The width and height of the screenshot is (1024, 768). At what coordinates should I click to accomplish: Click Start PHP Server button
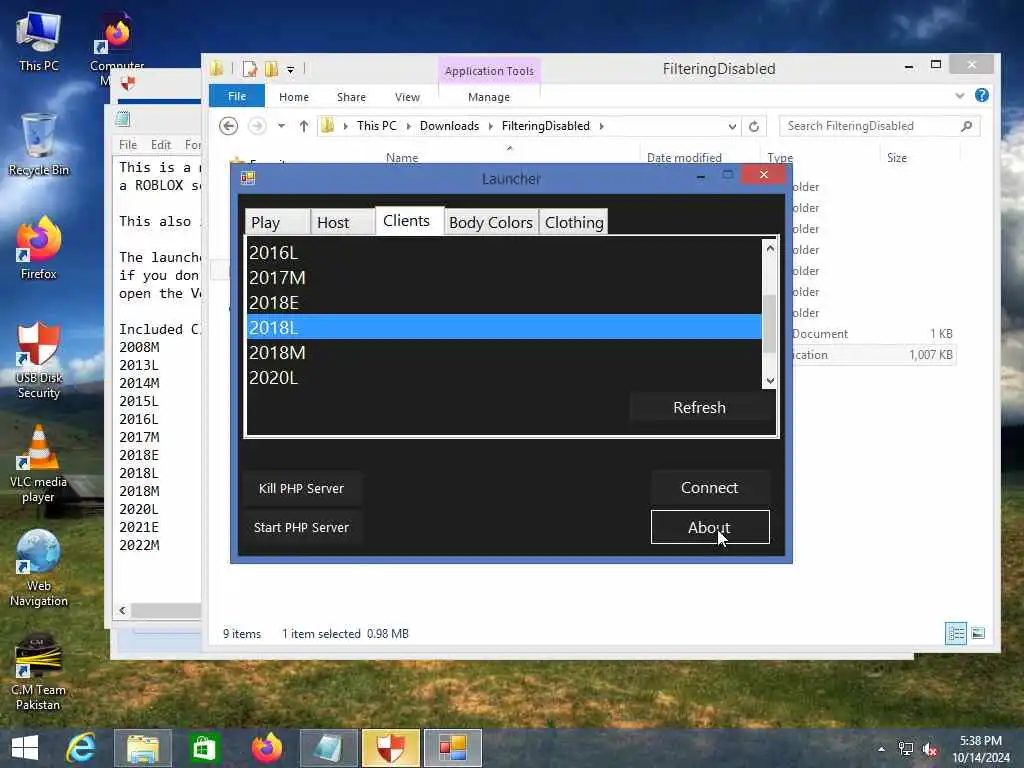(x=301, y=528)
